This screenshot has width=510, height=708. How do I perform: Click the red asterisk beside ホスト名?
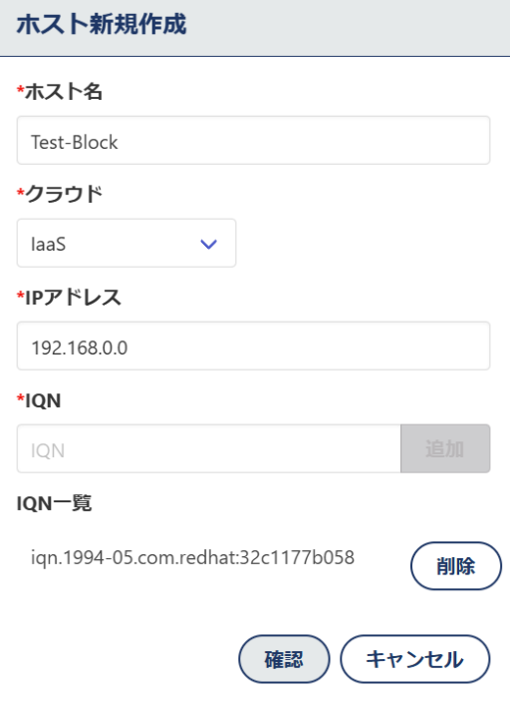20,89
